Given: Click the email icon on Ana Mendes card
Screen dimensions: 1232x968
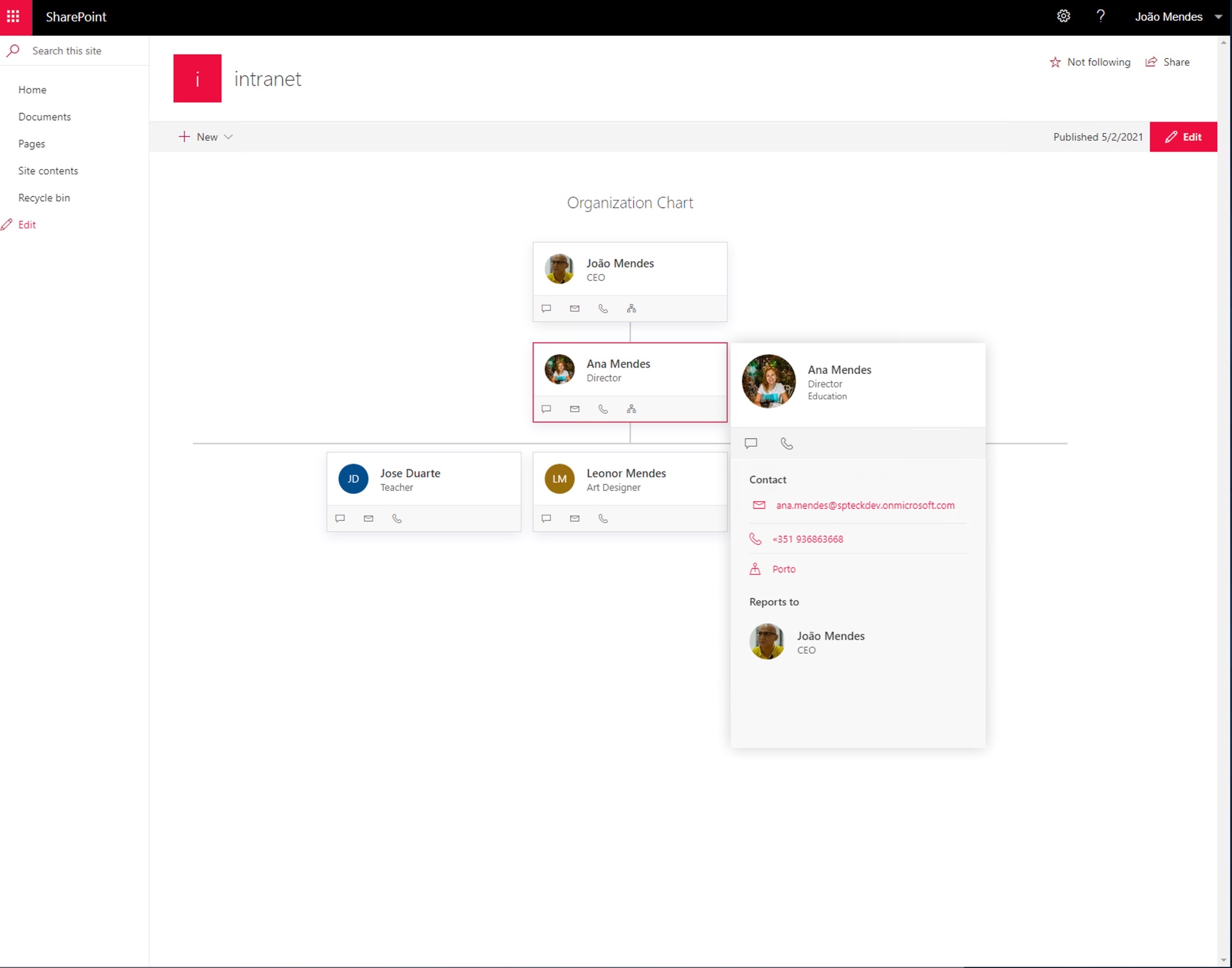Looking at the screenshot, I should (575, 408).
